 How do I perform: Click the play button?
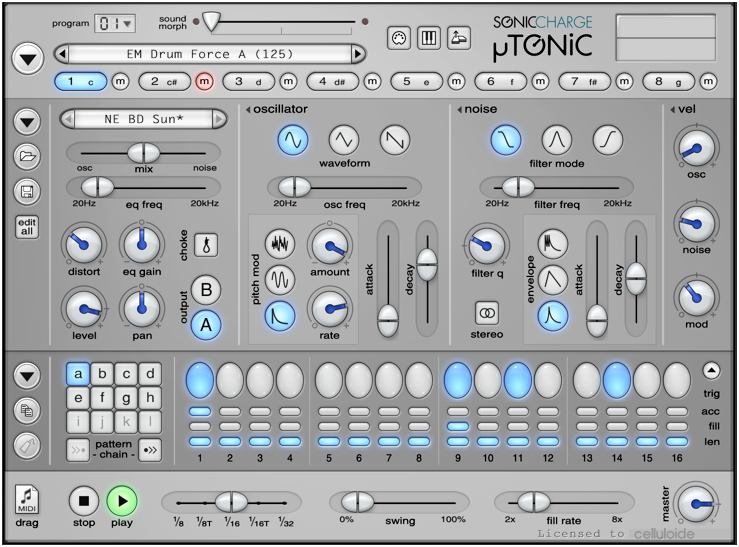click(122, 501)
